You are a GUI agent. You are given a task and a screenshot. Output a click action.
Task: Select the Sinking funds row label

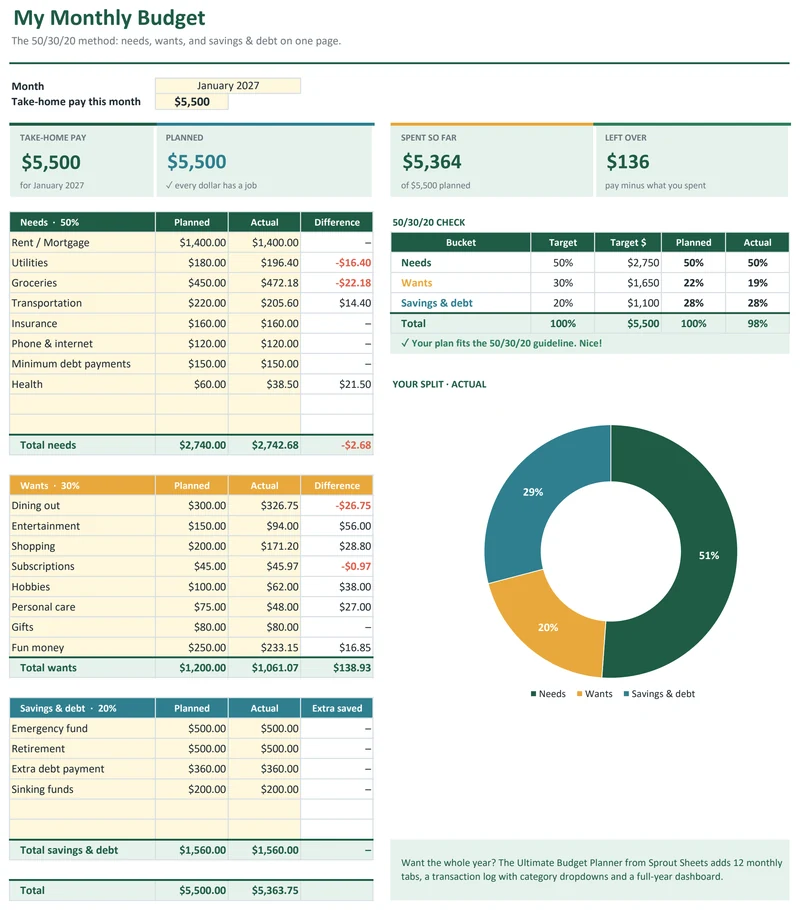(82, 789)
